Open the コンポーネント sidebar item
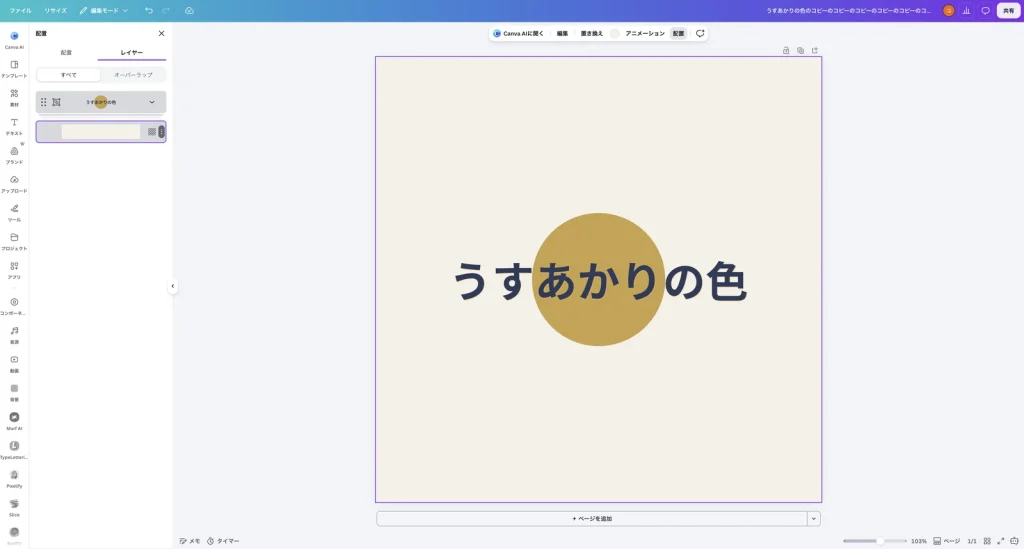Image resolution: width=1024 pixels, height=549 pixels. [x=14, y=306]
